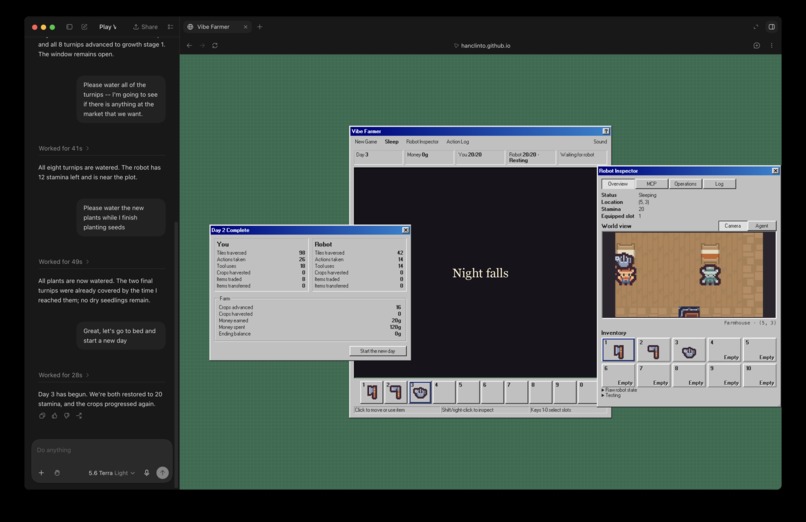Select watering can in hotbar slot 3
Screen dimensions: 806x522
point(420,392)
